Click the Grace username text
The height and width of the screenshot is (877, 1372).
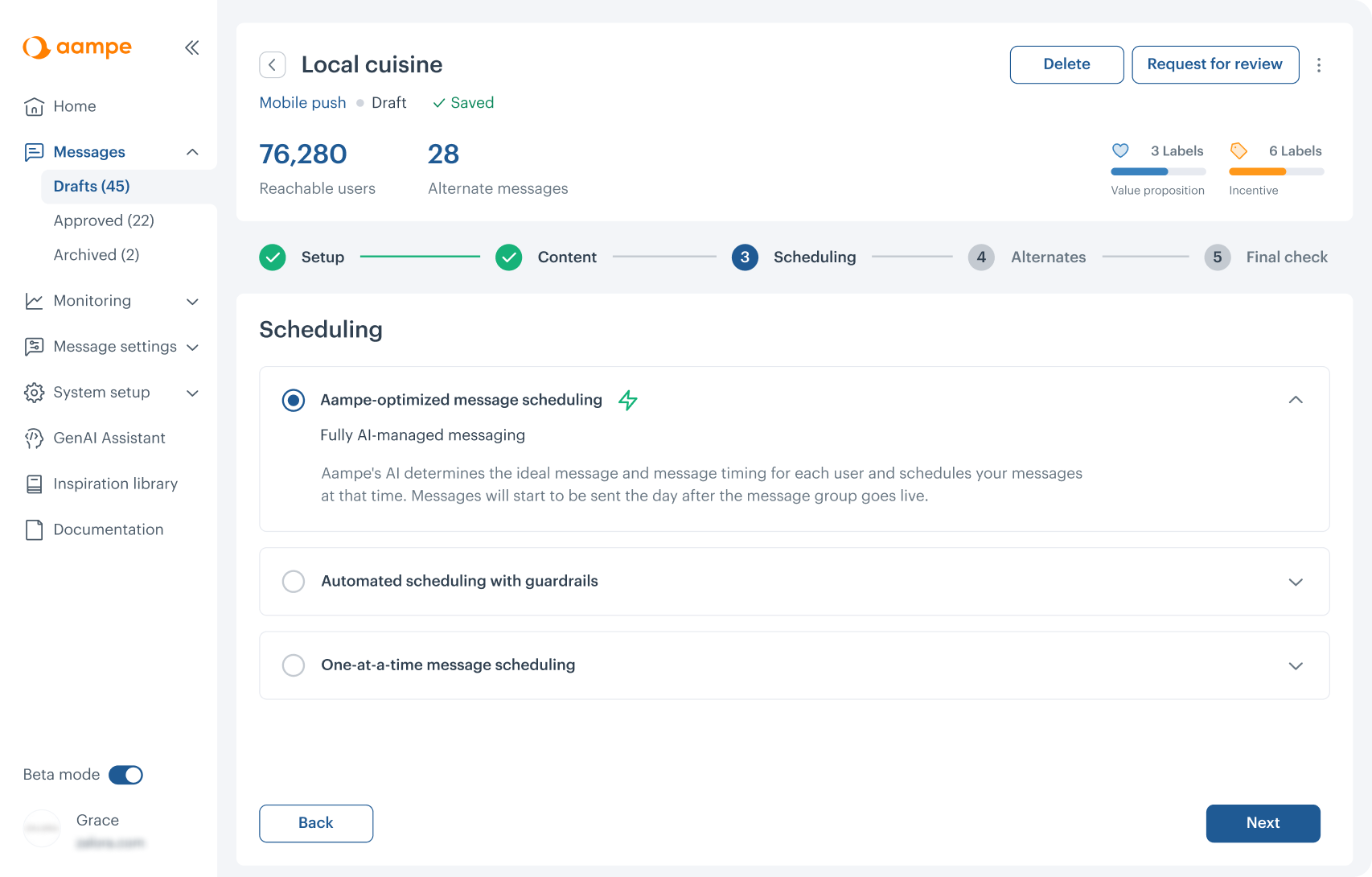click(x=97, y=821)
